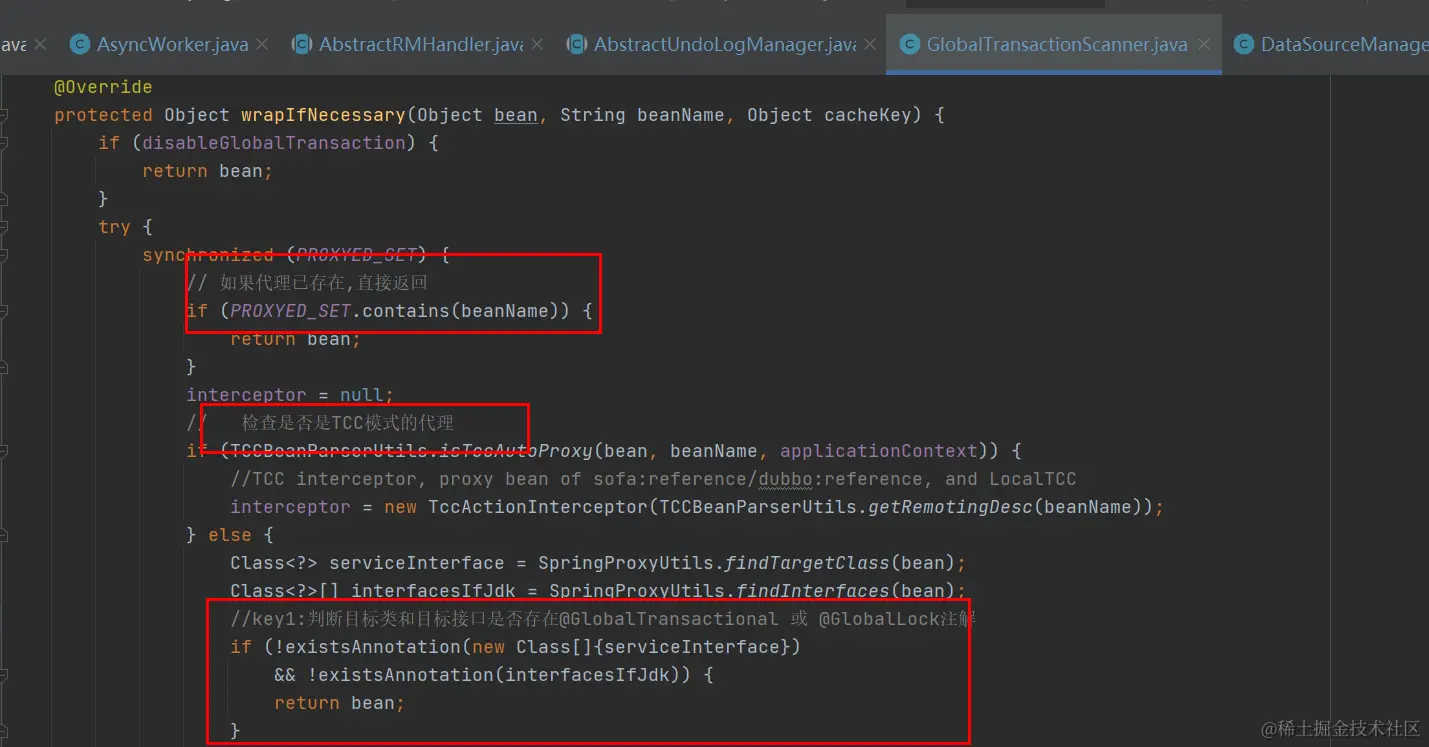Close the partially hidden leftmost .java tab
The height and width of the screenshot is (747, 1429).
[40, 44]
